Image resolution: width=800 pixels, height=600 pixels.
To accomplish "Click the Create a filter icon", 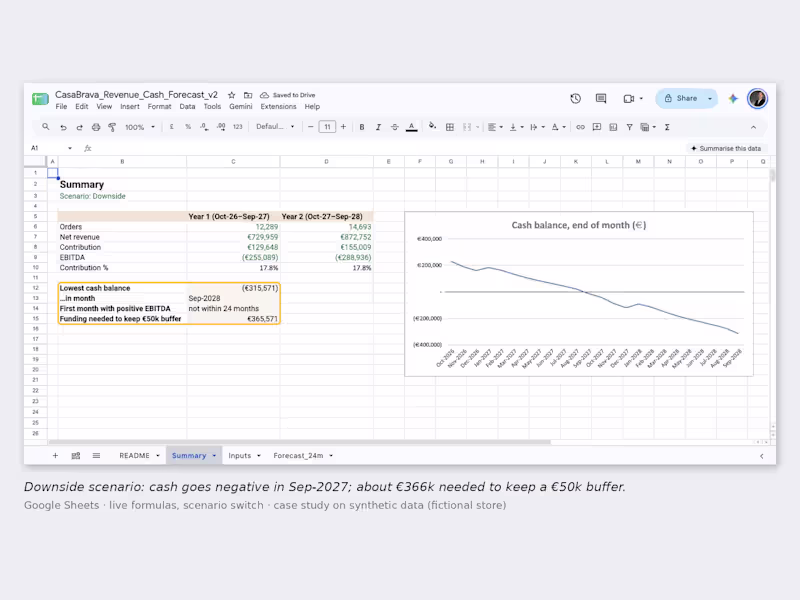I will pyautogui.click(x=629, y=127).
